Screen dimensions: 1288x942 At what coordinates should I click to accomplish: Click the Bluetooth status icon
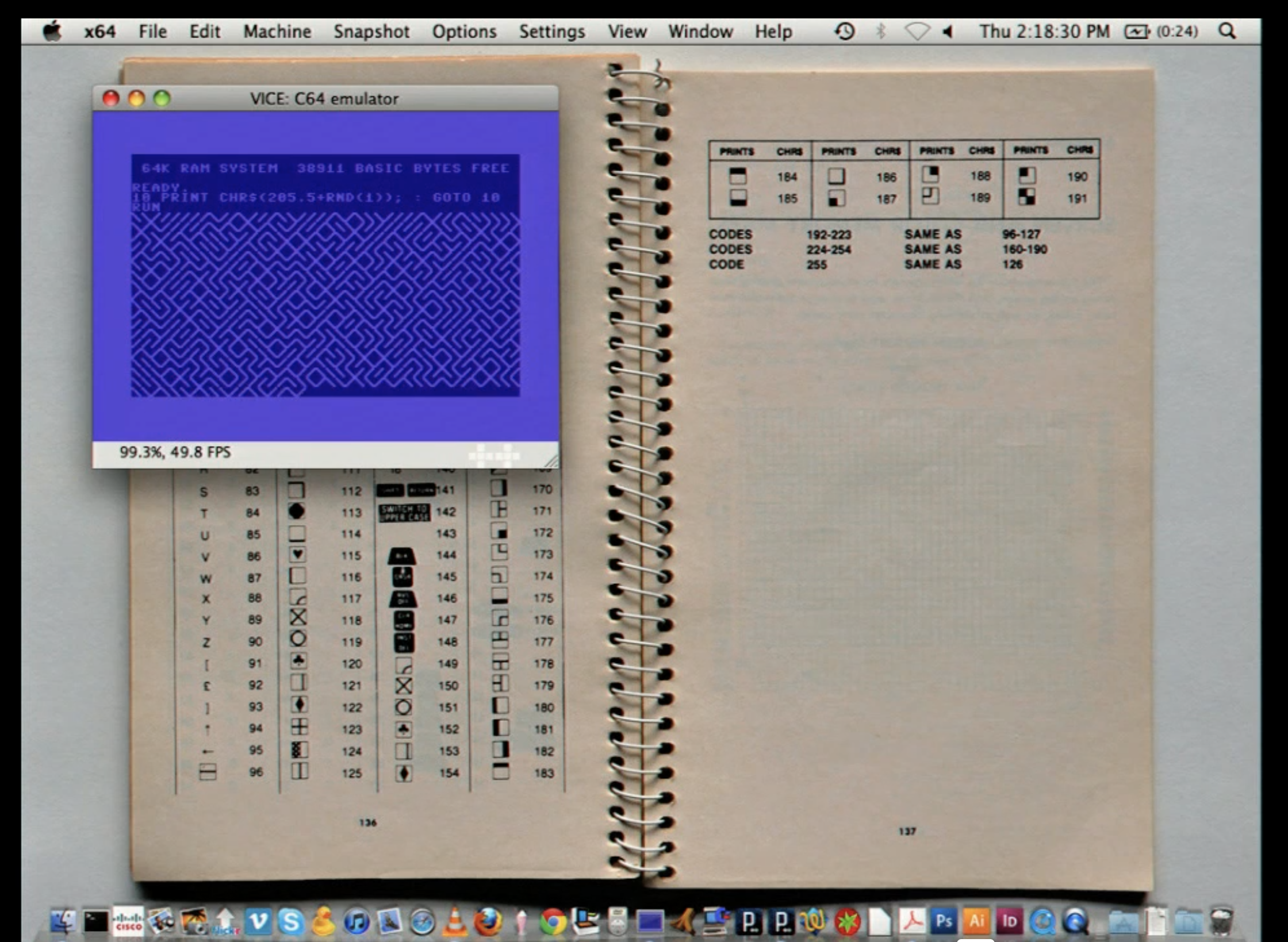click(880, 31)
